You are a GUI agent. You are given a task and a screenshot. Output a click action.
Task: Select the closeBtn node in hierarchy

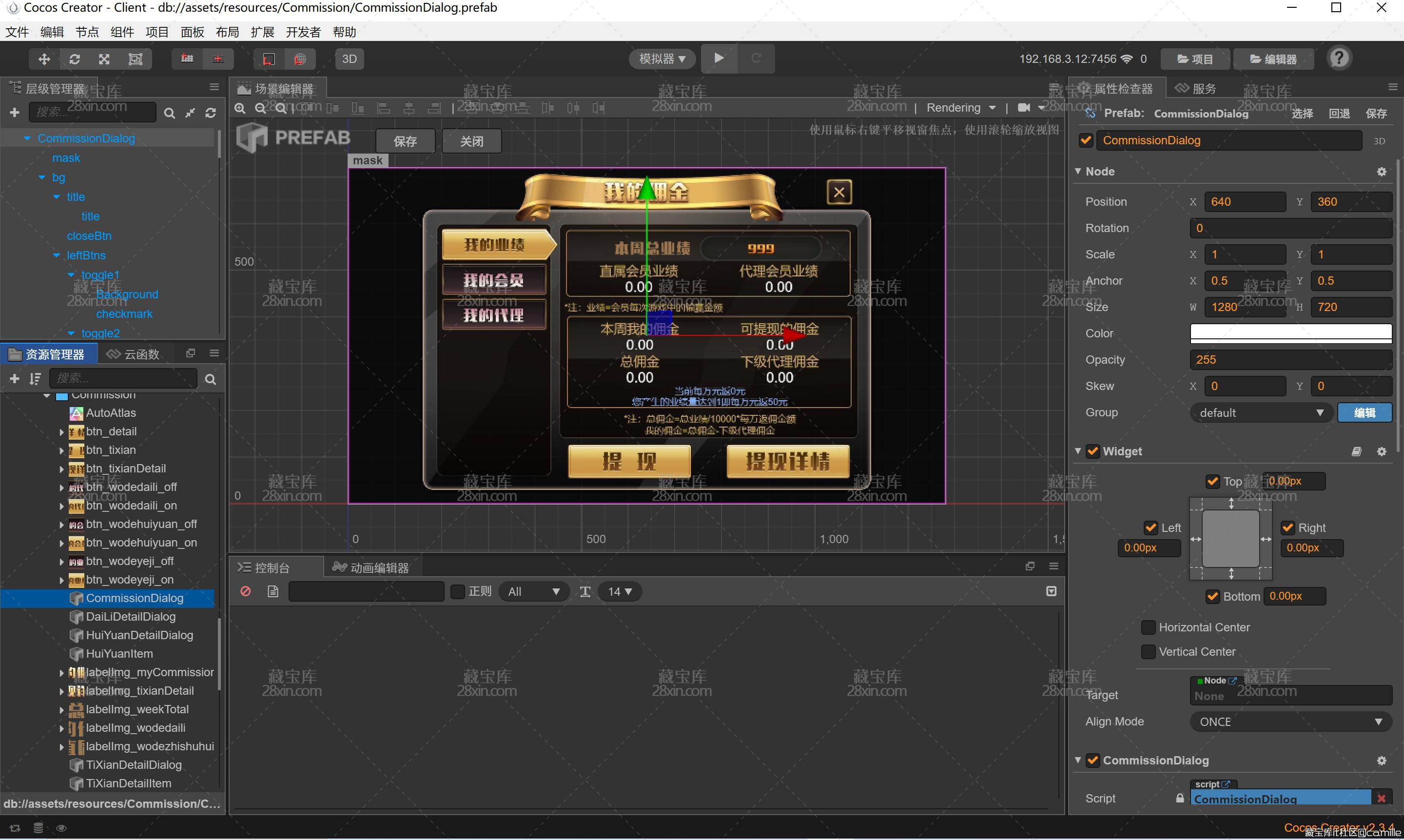[89, 236]
